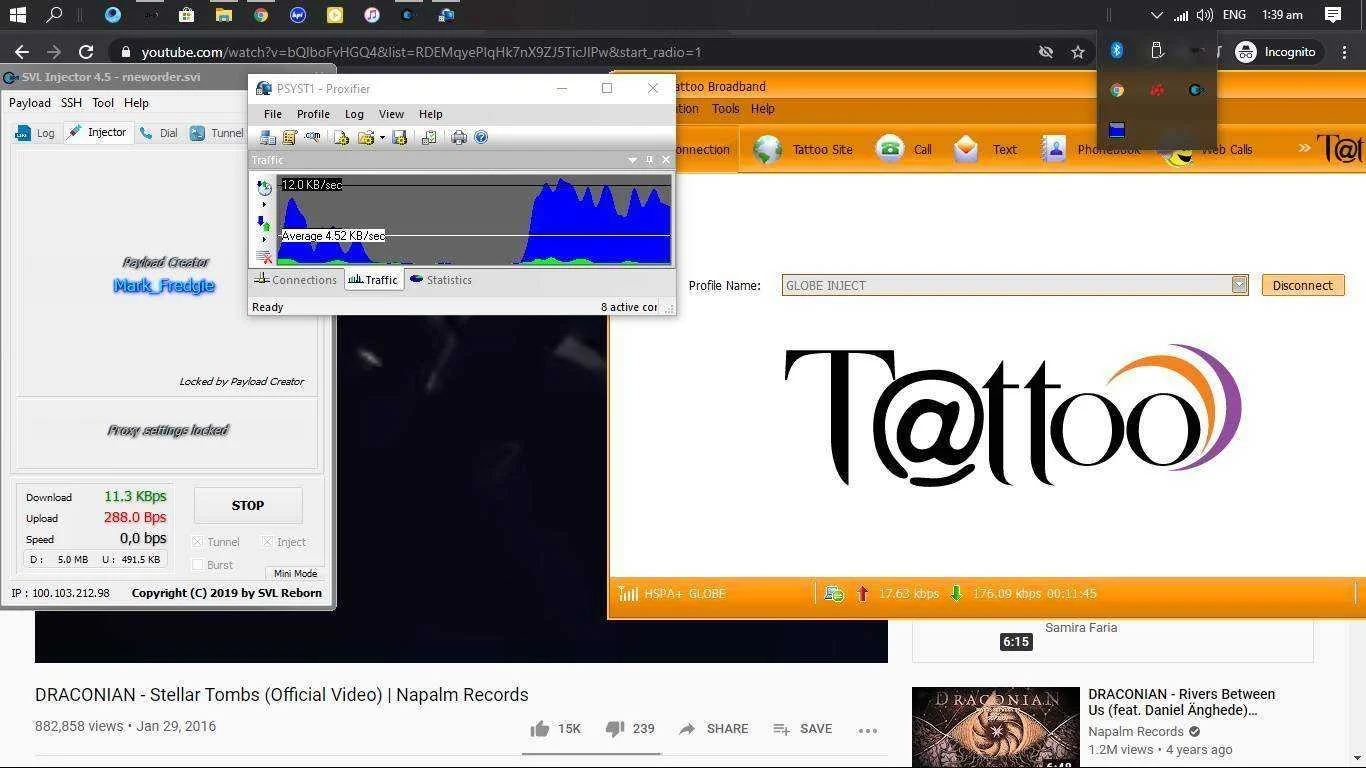1366x768 pixels.
Task: Click the red tray icon in overflow panel
Action: coord(1157,90)
